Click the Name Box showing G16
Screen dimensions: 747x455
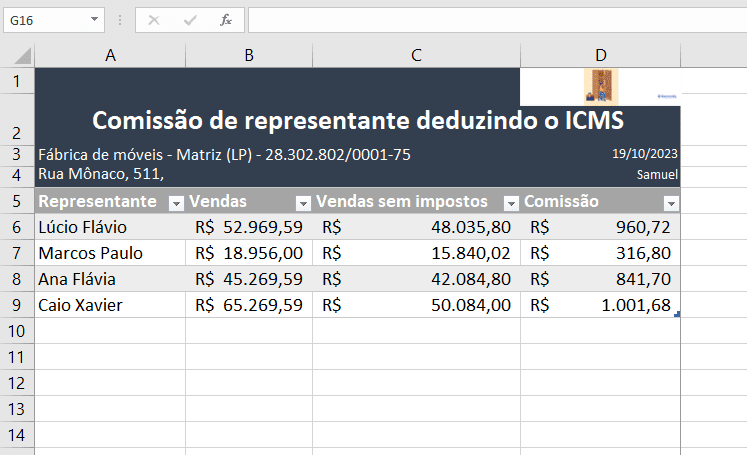point(45,20)
